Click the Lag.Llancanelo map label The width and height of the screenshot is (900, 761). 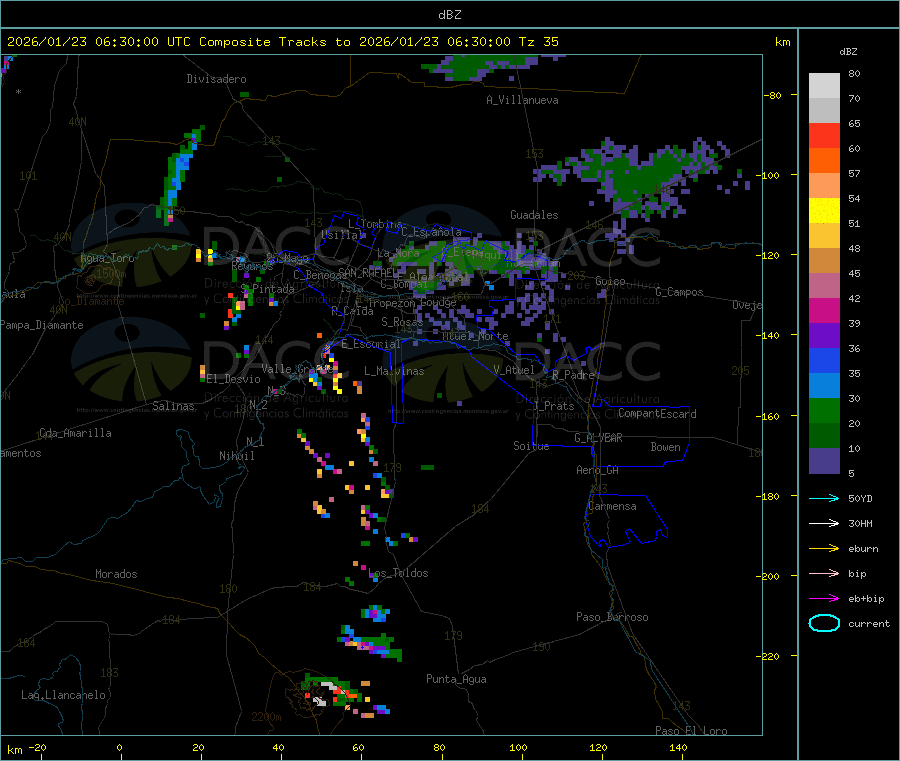(63, 695)
